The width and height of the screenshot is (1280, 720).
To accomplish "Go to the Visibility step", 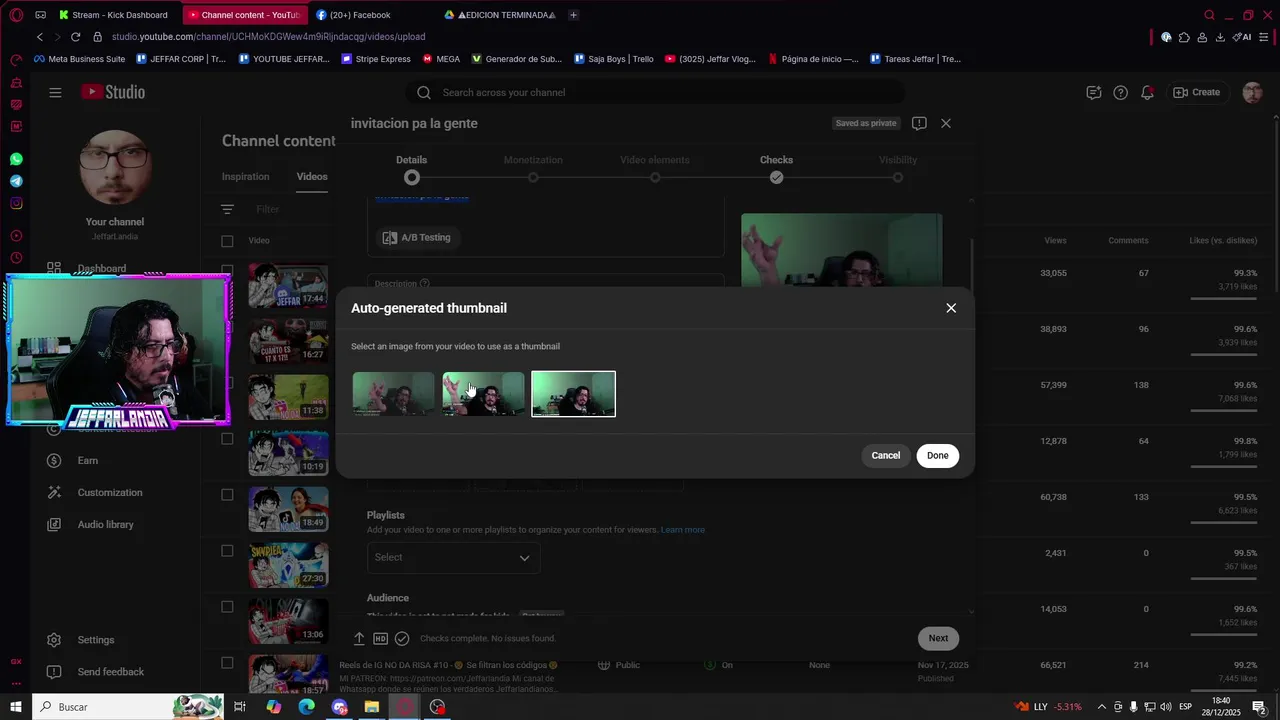I will (898, 168).
